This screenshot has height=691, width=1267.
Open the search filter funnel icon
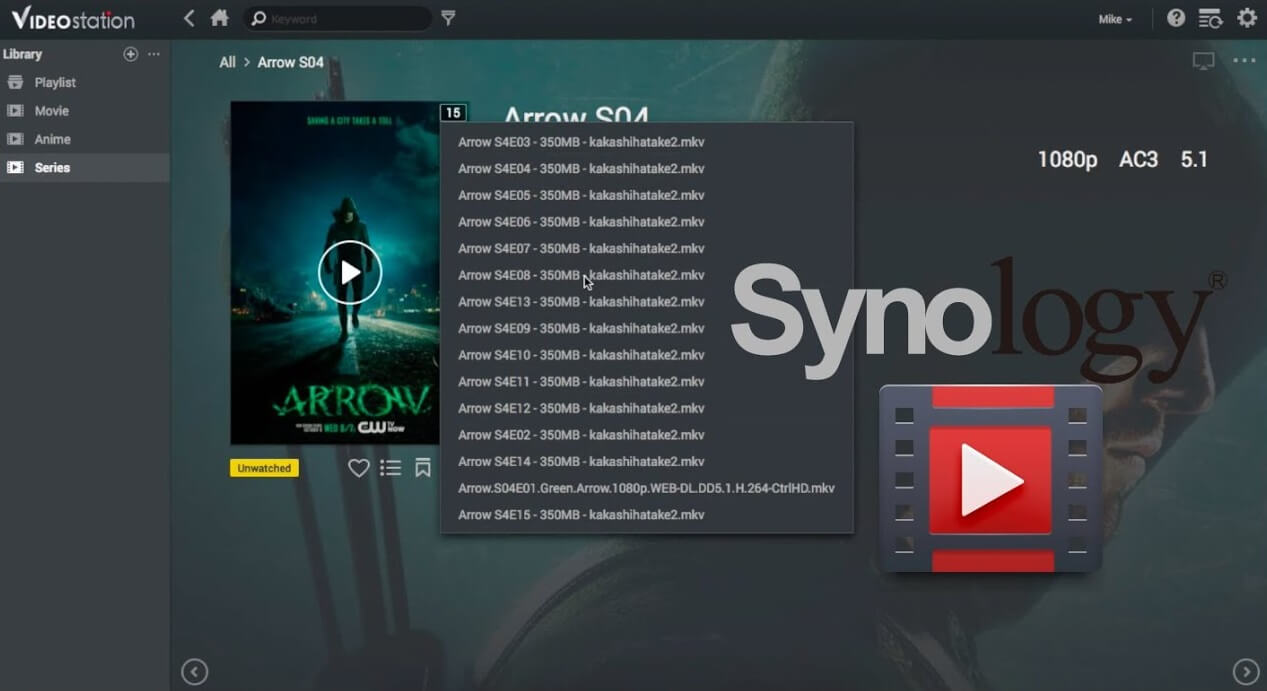click(x=448, y=18)
